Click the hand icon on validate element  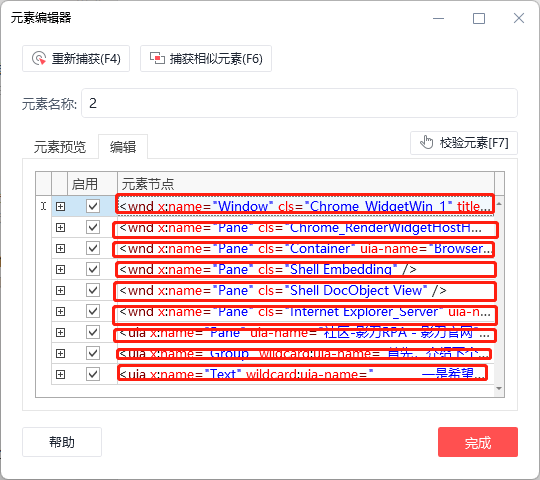pyautogui.click(x=426, y=142)
